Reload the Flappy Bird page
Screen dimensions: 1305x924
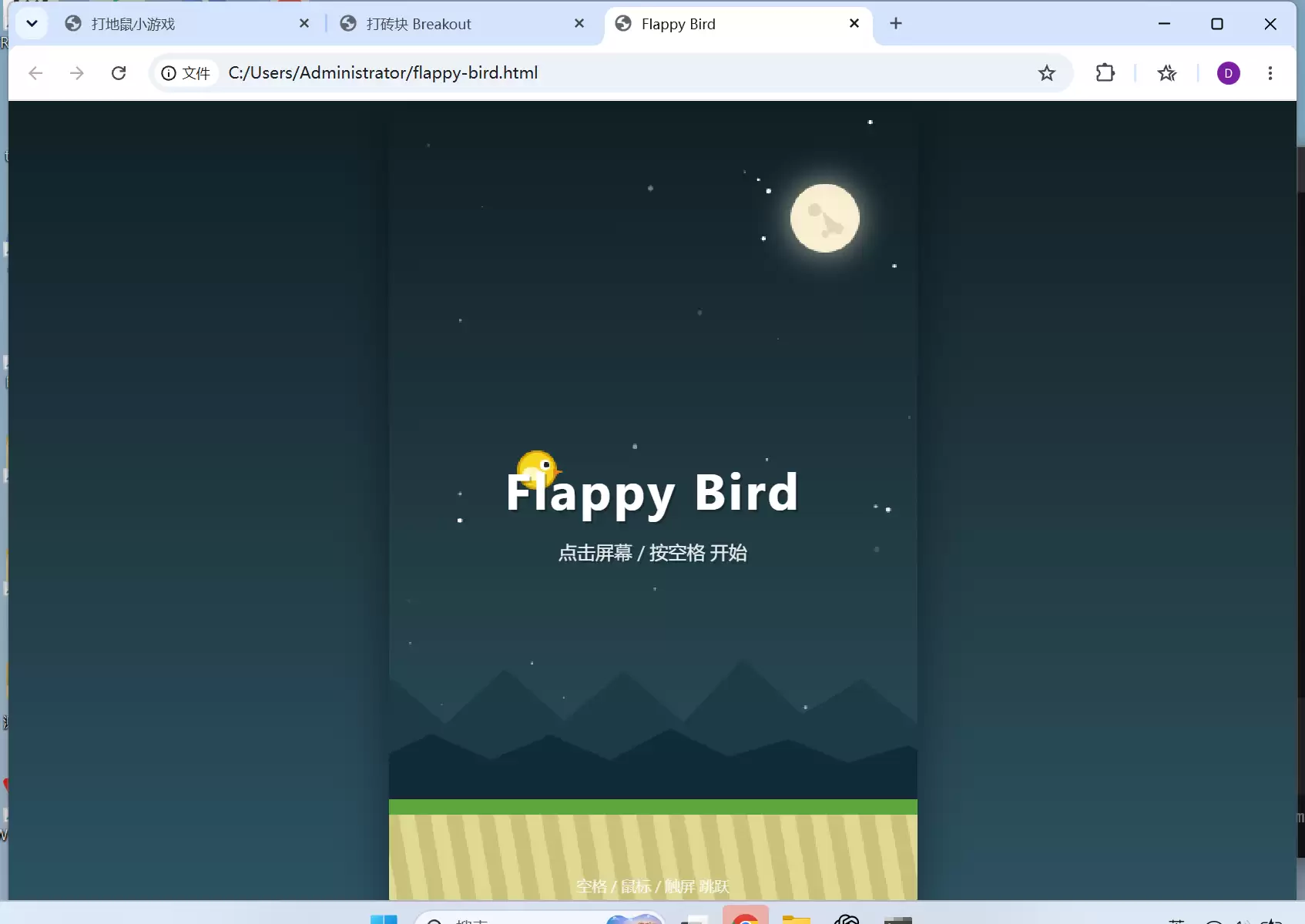(x=119, y=73)
